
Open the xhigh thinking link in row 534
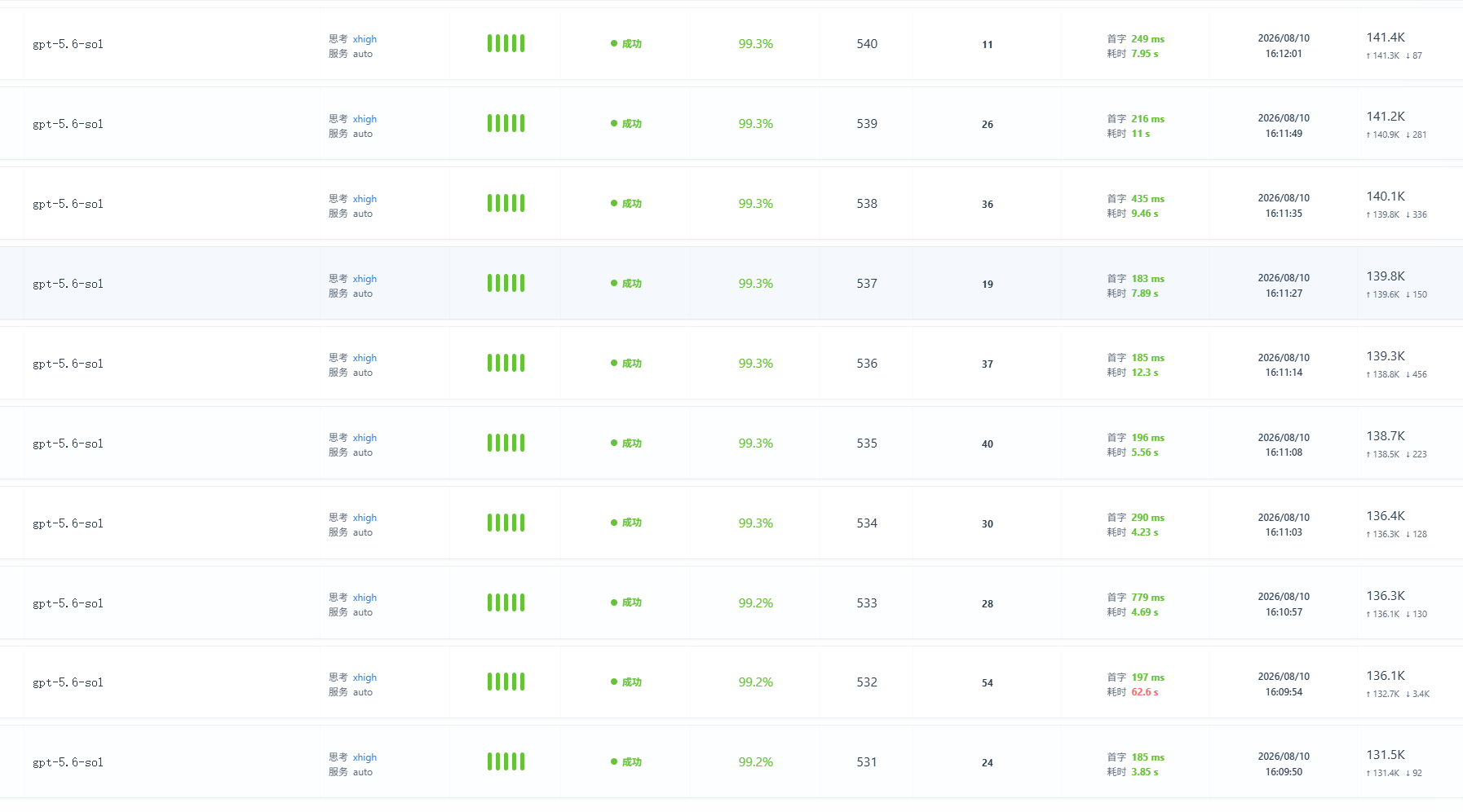(x=365, y=518)
